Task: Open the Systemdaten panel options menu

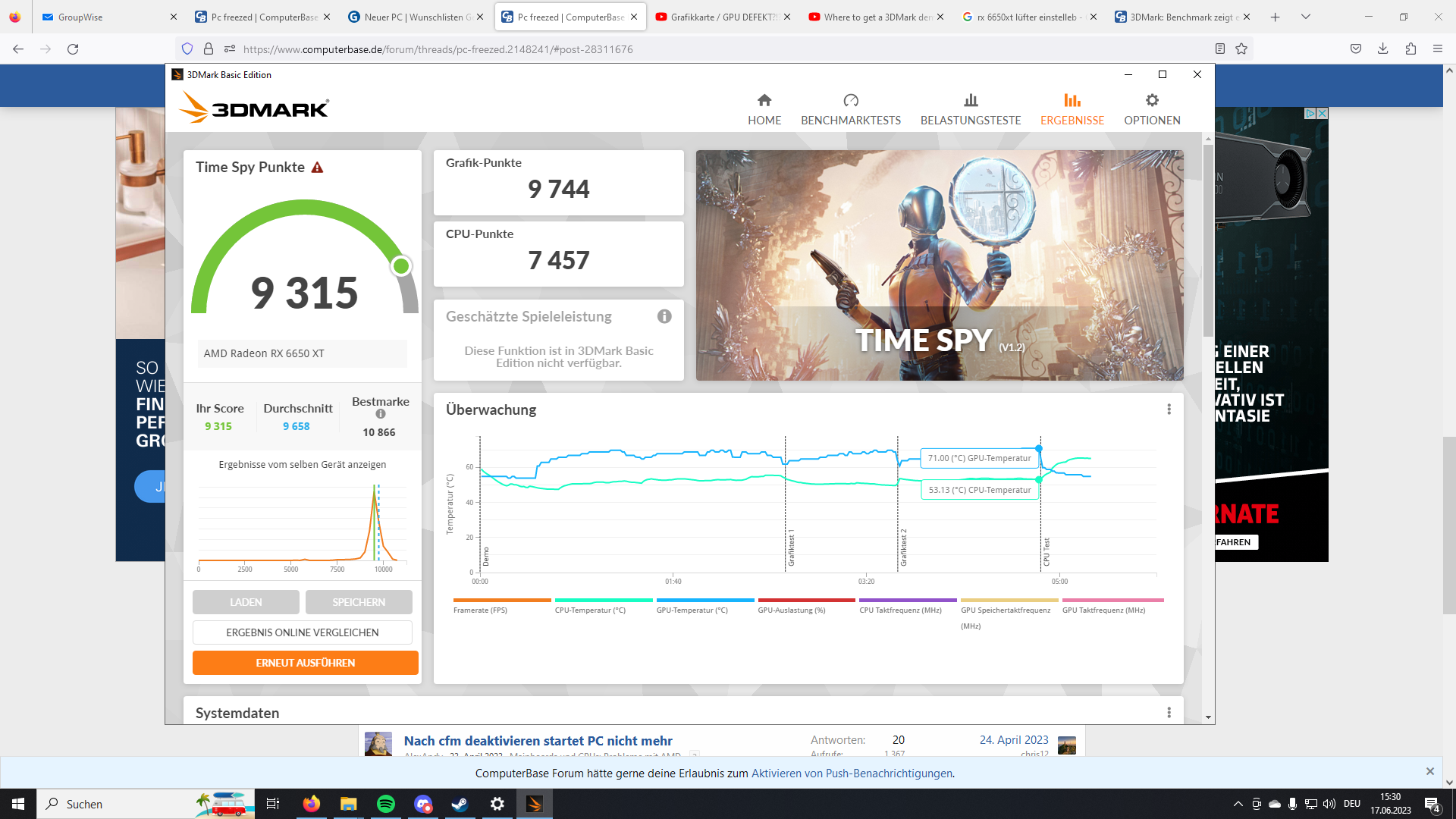Action: click(1169, 713)
